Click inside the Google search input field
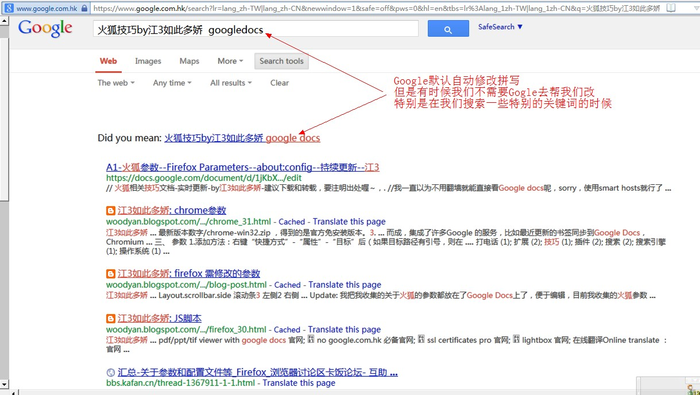The image size is (700, 395). click(x=256, y=29)
